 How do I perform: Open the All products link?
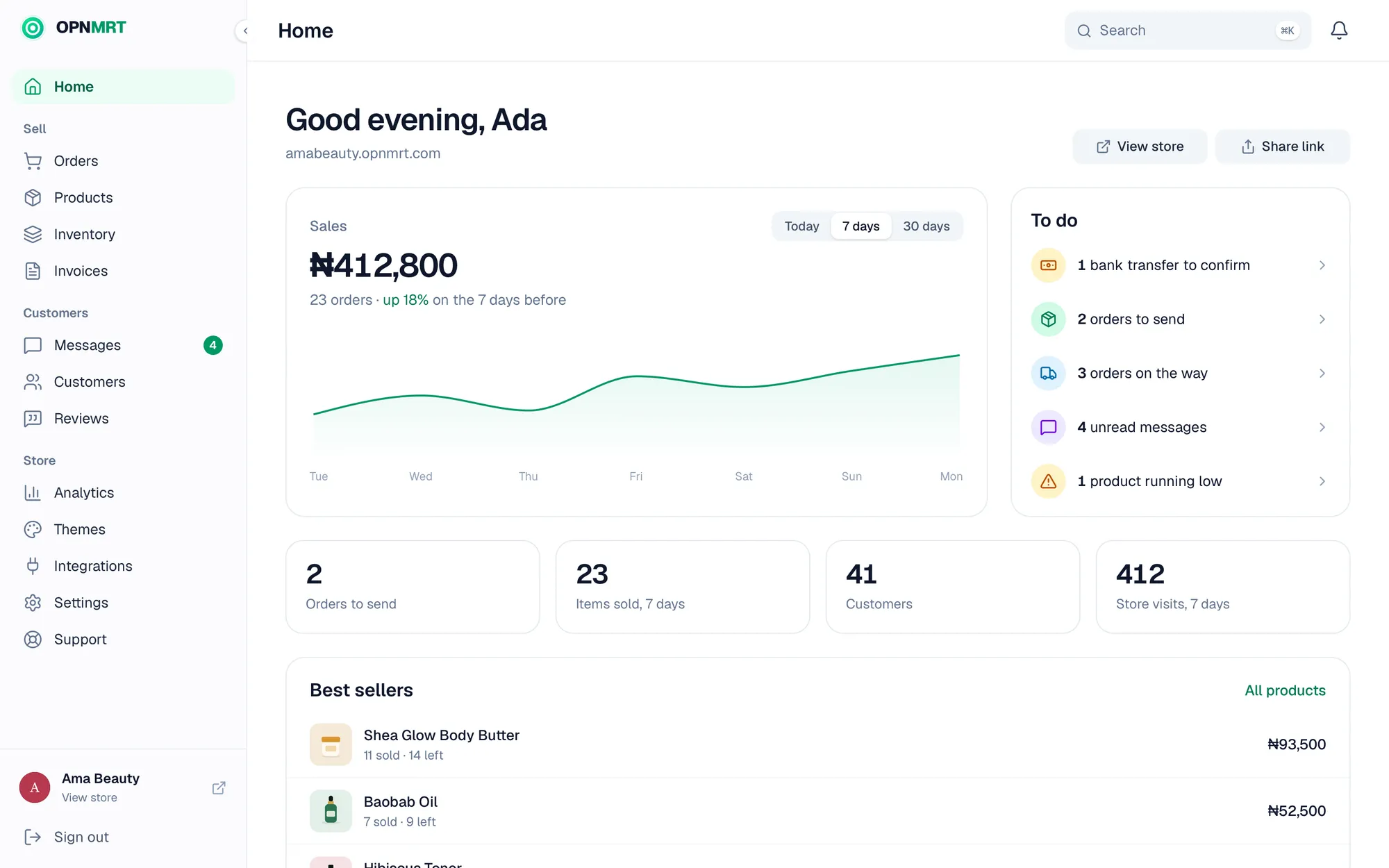point(1285,690)
